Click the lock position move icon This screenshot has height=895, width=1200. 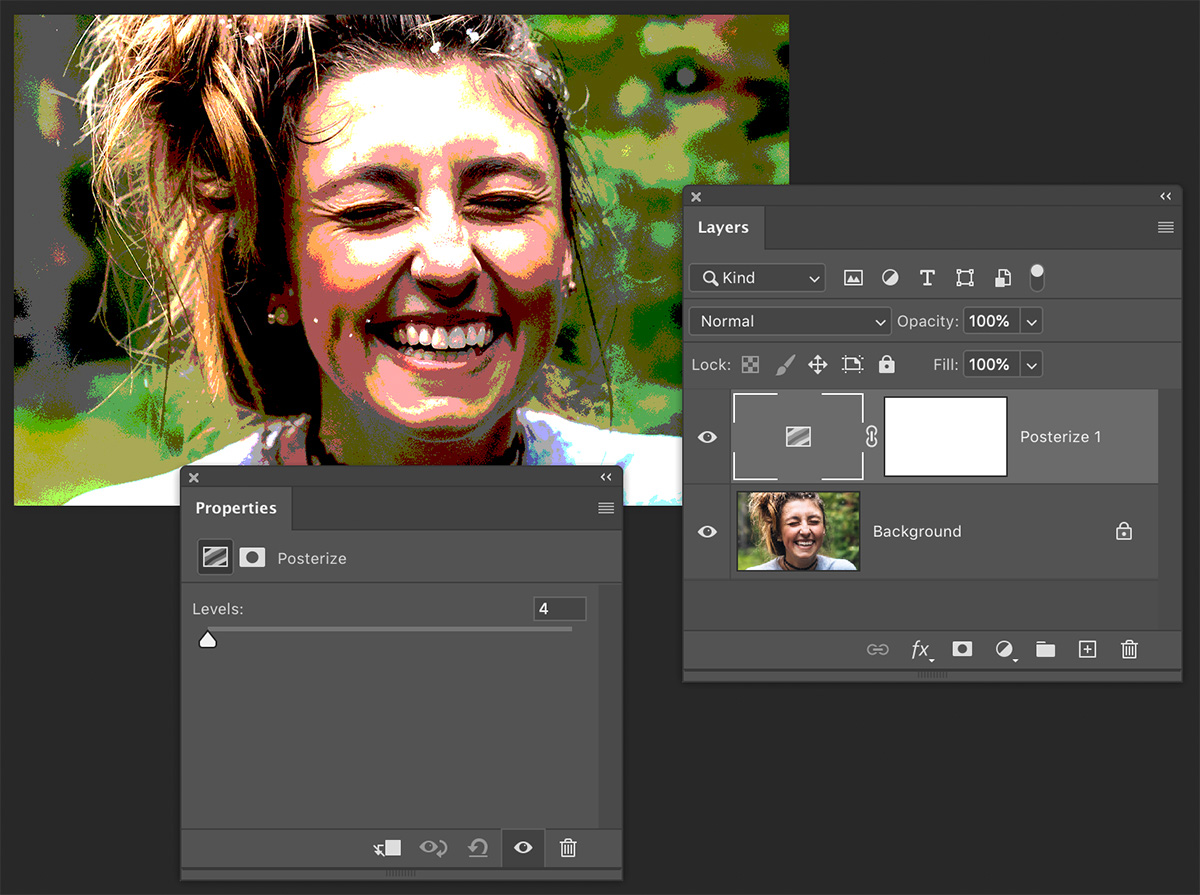[x=817, y=365]
